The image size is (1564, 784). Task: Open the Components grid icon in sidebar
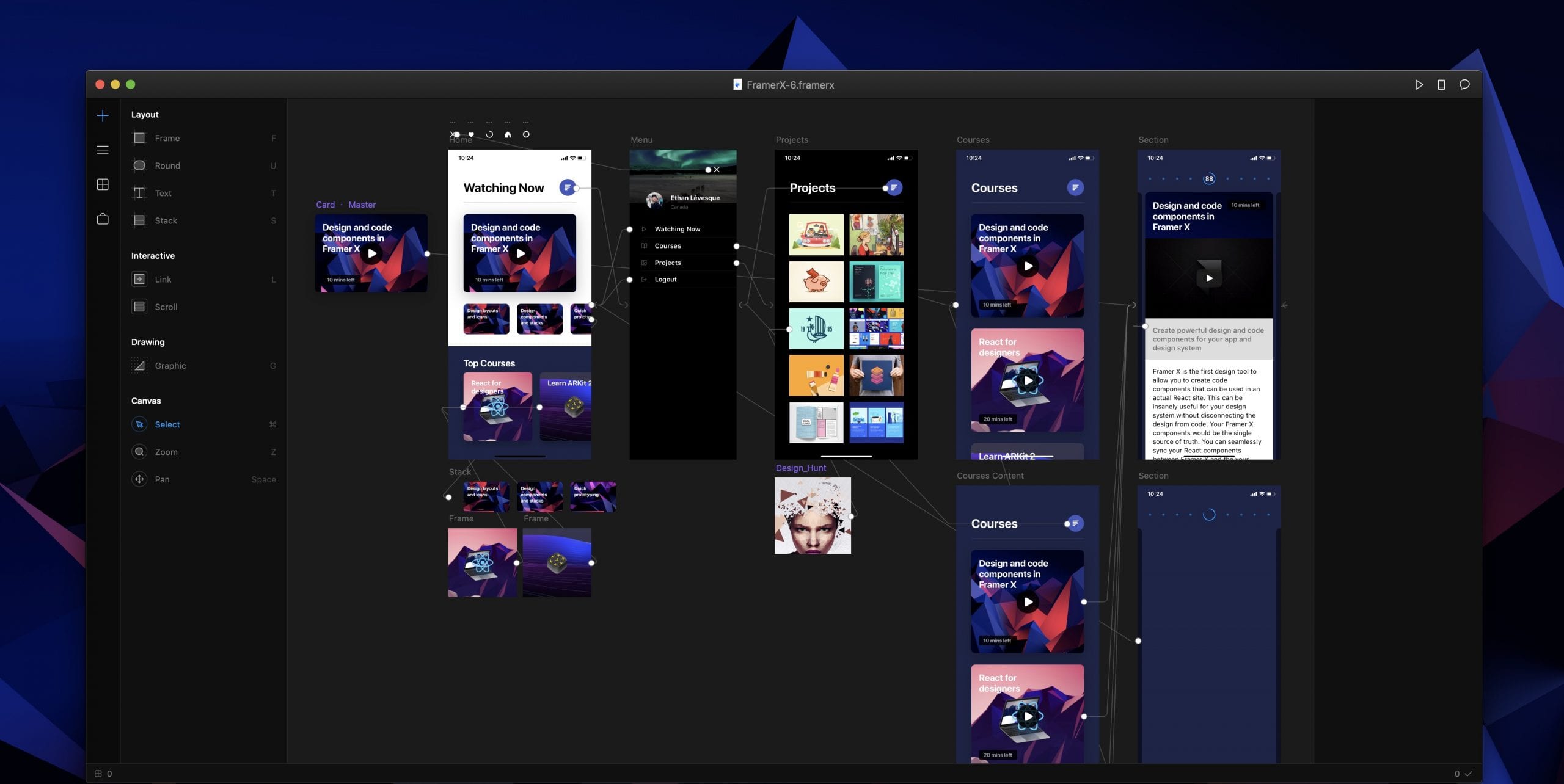pos(103,184)
